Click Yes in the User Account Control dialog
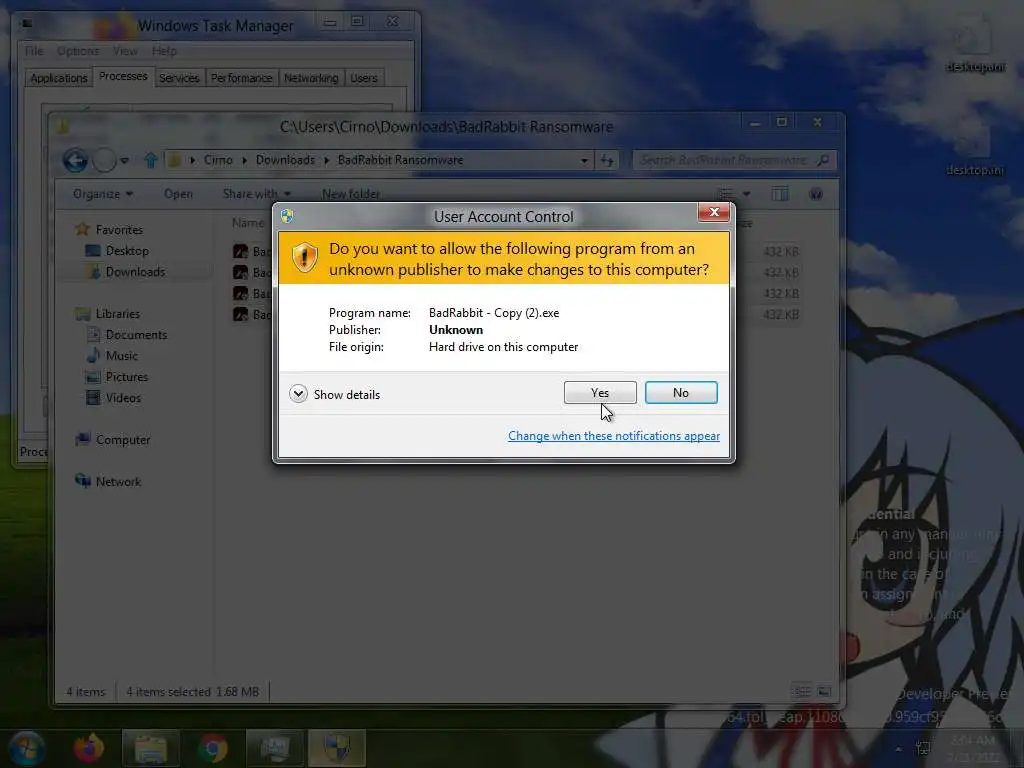1024x768 pixels. click(x=600, y=392)
